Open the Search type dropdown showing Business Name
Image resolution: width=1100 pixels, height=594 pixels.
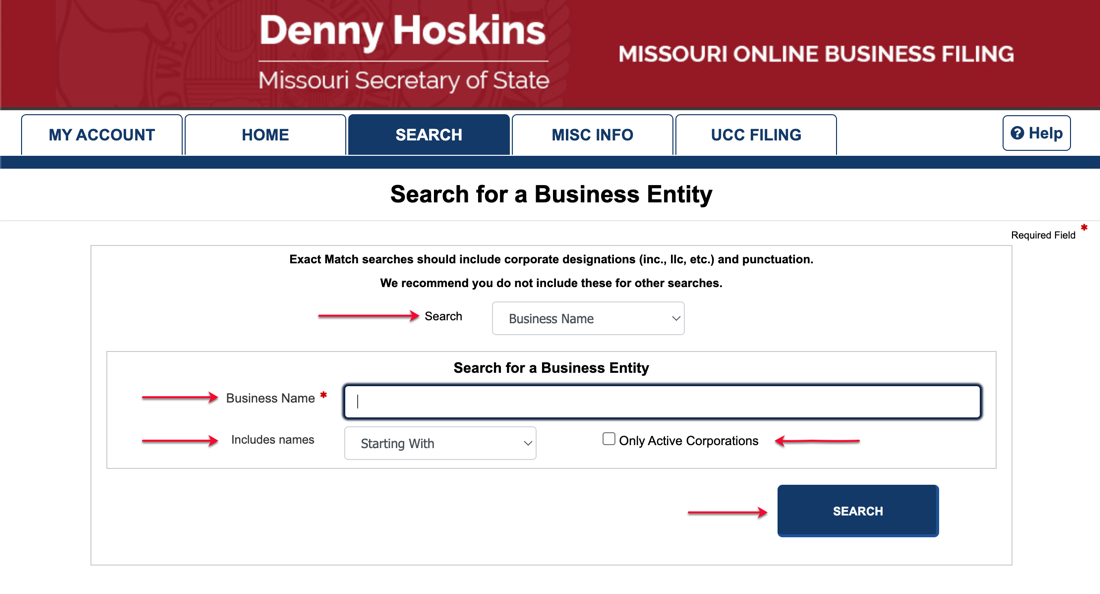click(588, 318)
